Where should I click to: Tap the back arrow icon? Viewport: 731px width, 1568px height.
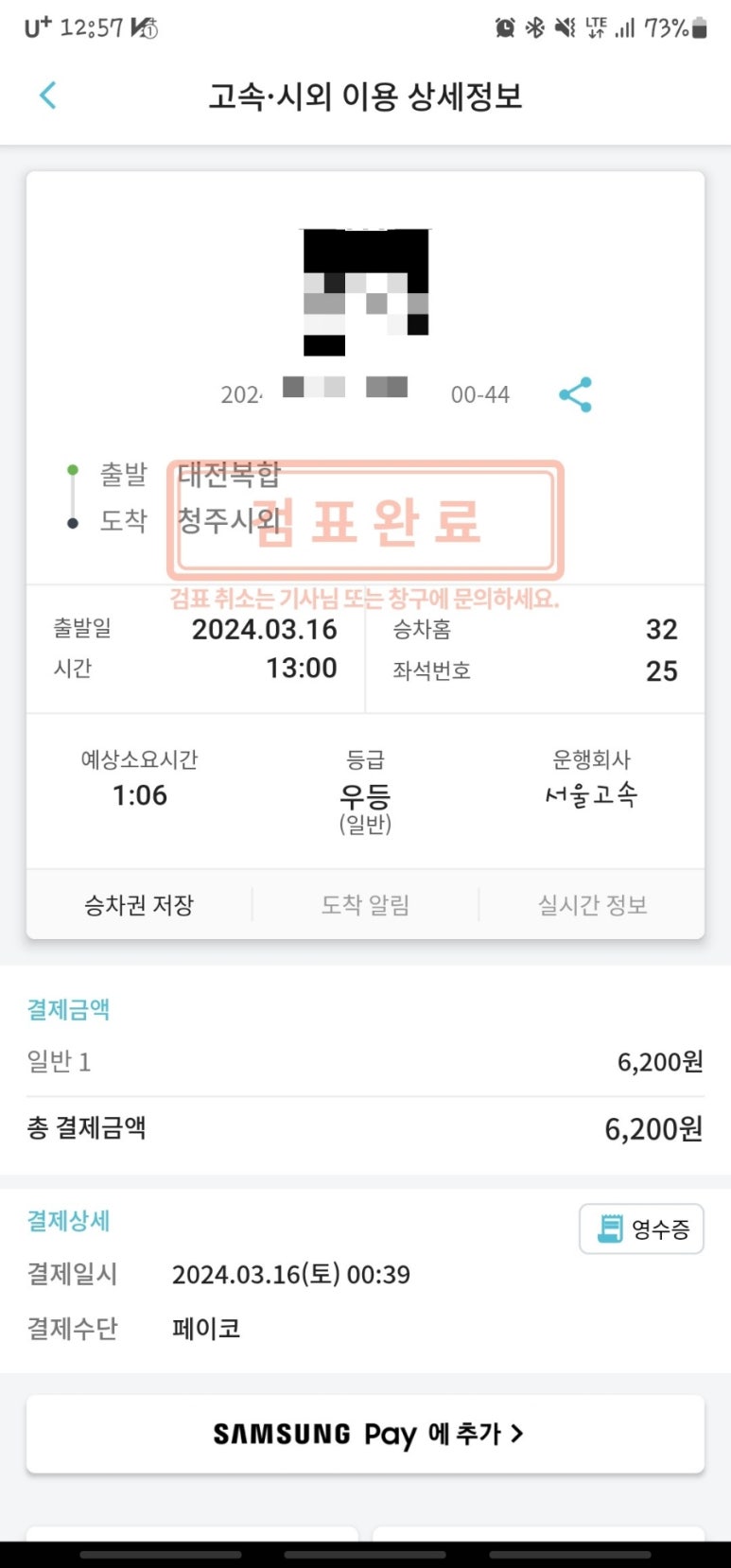pos(48,96)
